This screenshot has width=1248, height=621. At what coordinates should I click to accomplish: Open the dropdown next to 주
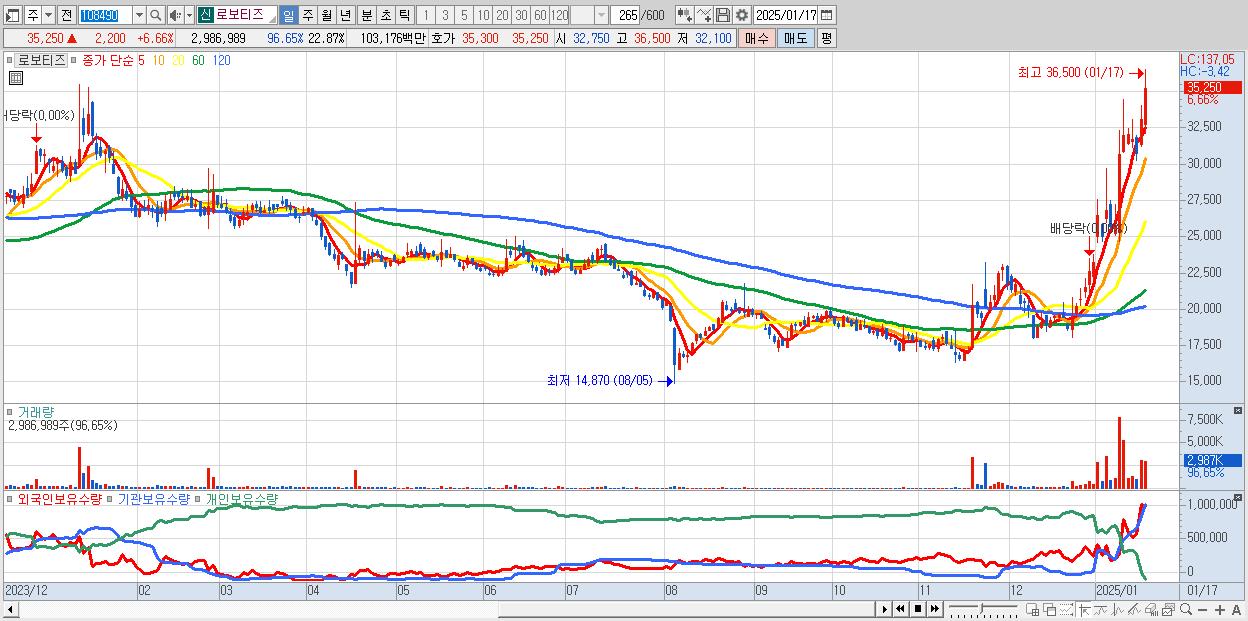(48, 15)
